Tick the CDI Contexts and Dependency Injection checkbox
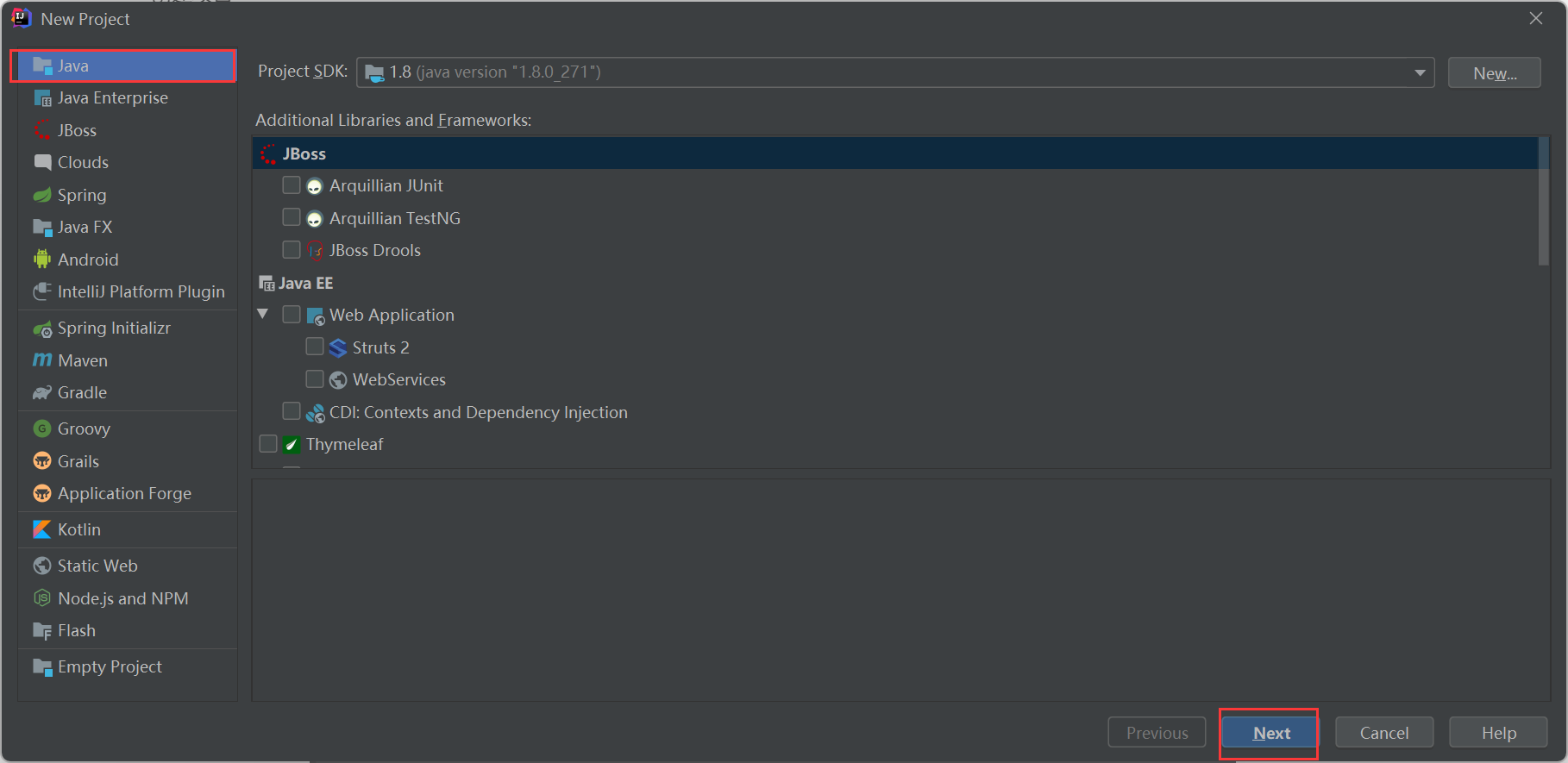Screen dimensions: 1568x763 [292, 411]
